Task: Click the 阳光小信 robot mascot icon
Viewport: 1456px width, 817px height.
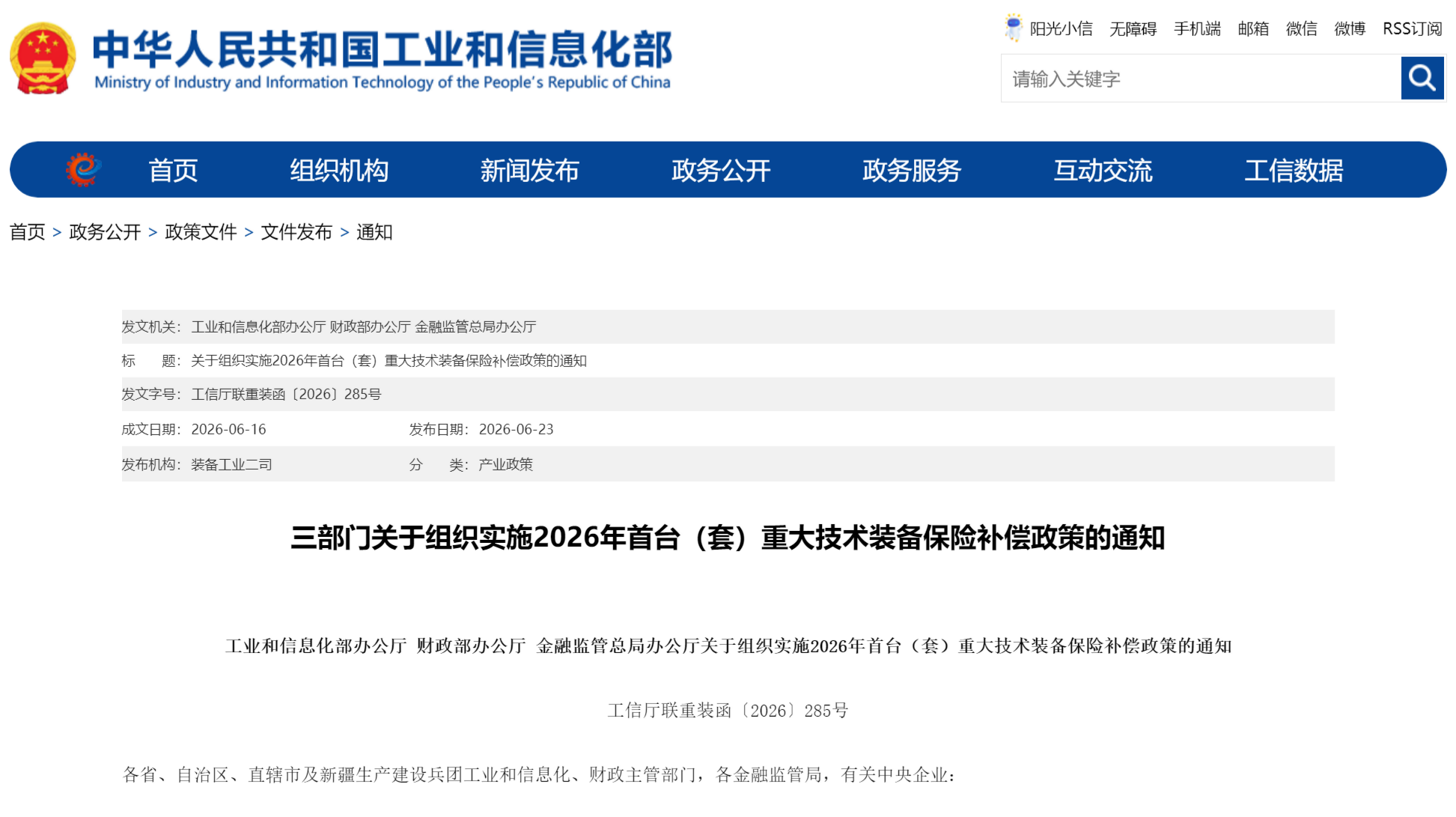Action: (x=1013, y=28)
